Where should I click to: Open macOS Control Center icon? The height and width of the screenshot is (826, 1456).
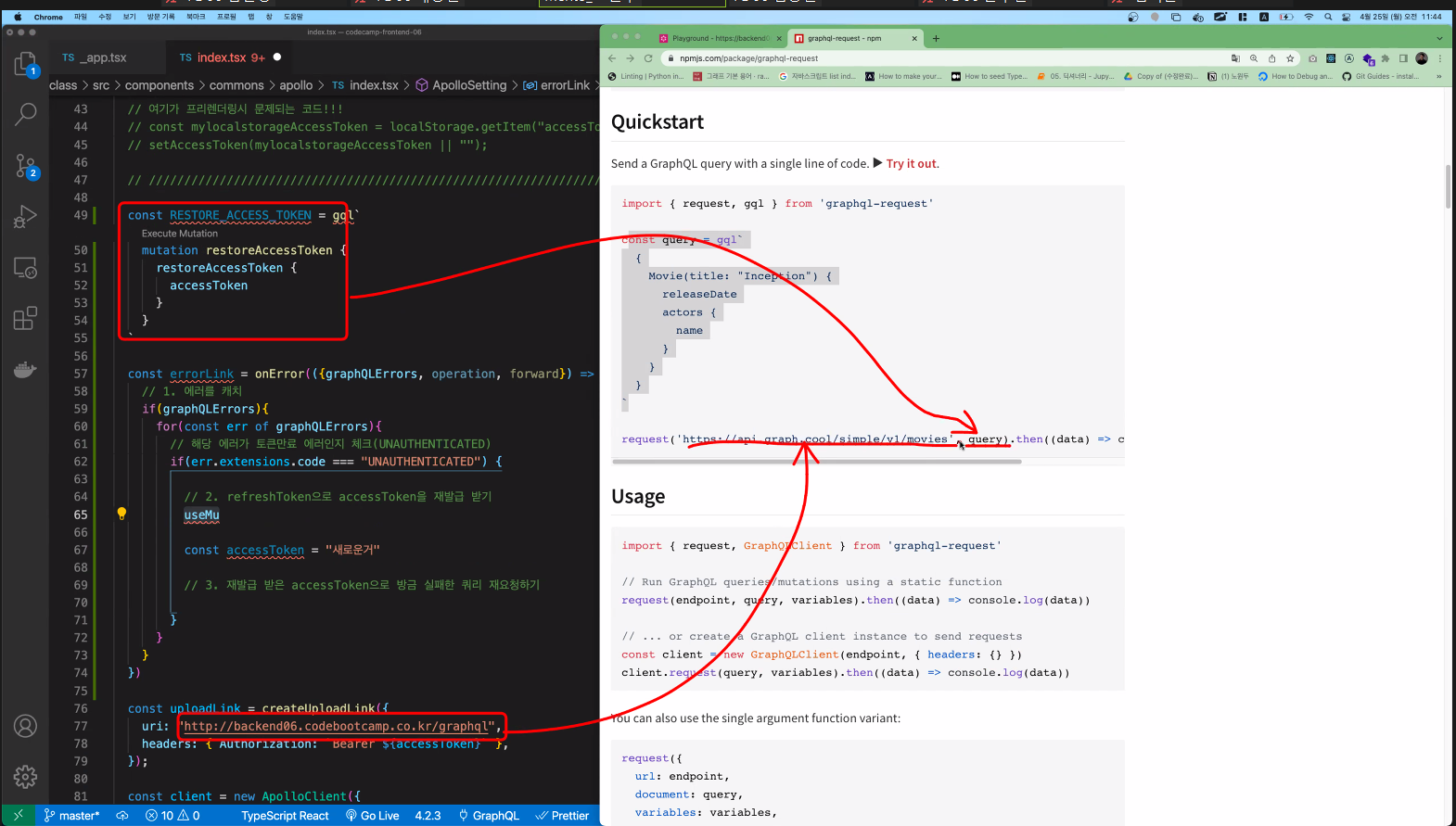[x=1346, y=17]
